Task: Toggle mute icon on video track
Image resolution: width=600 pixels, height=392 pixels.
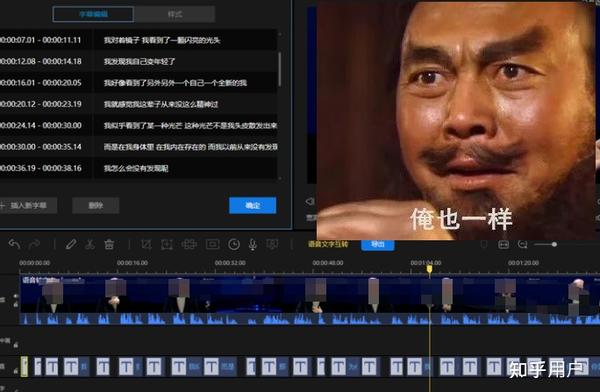Action: pos(16,296)
